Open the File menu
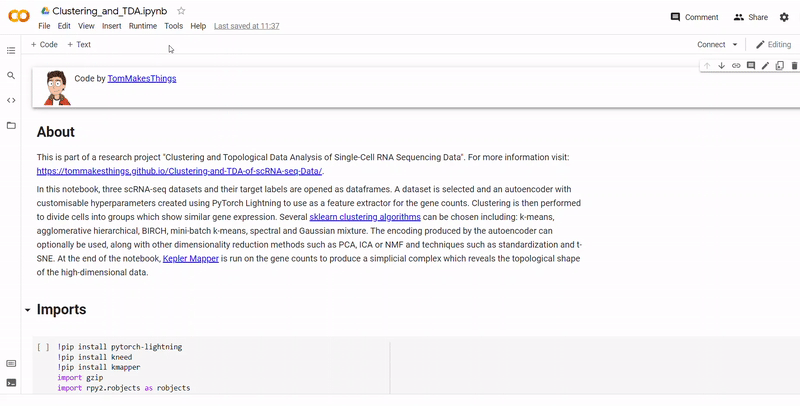 tap(44, 26)
